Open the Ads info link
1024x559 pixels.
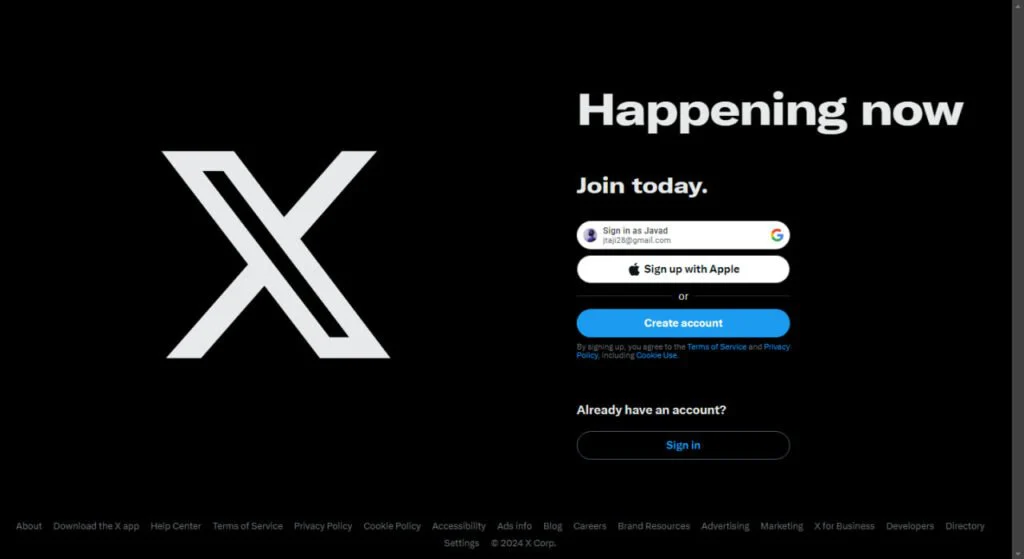tap(514, 526)
